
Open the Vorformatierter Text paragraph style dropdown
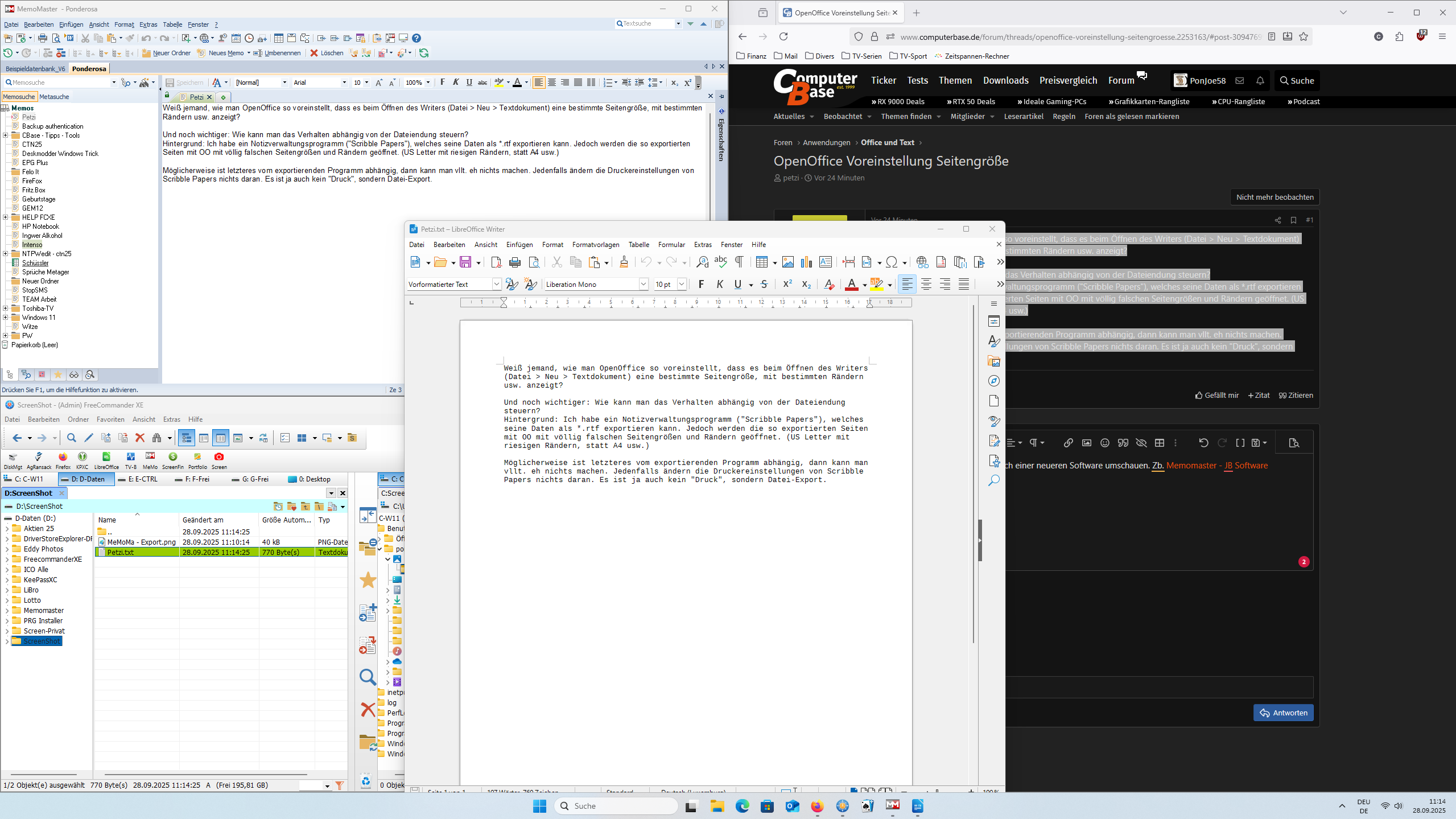(496, 284)
